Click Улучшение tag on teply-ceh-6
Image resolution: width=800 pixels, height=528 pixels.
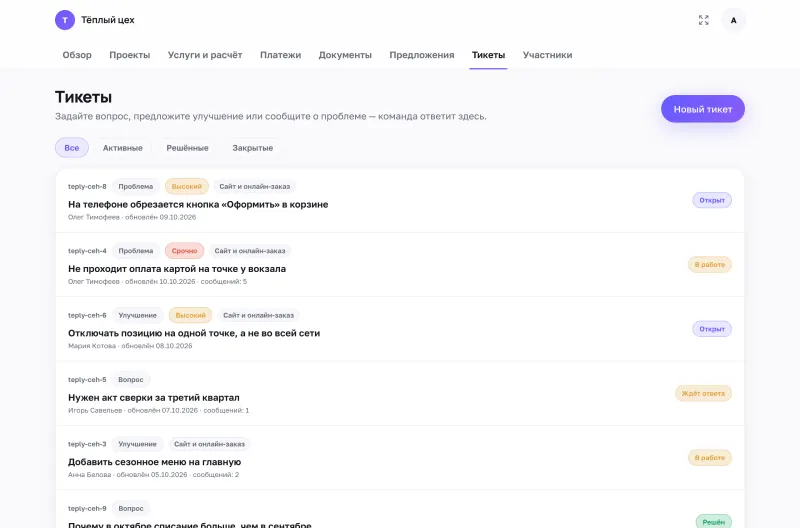[x=138, y=315]
